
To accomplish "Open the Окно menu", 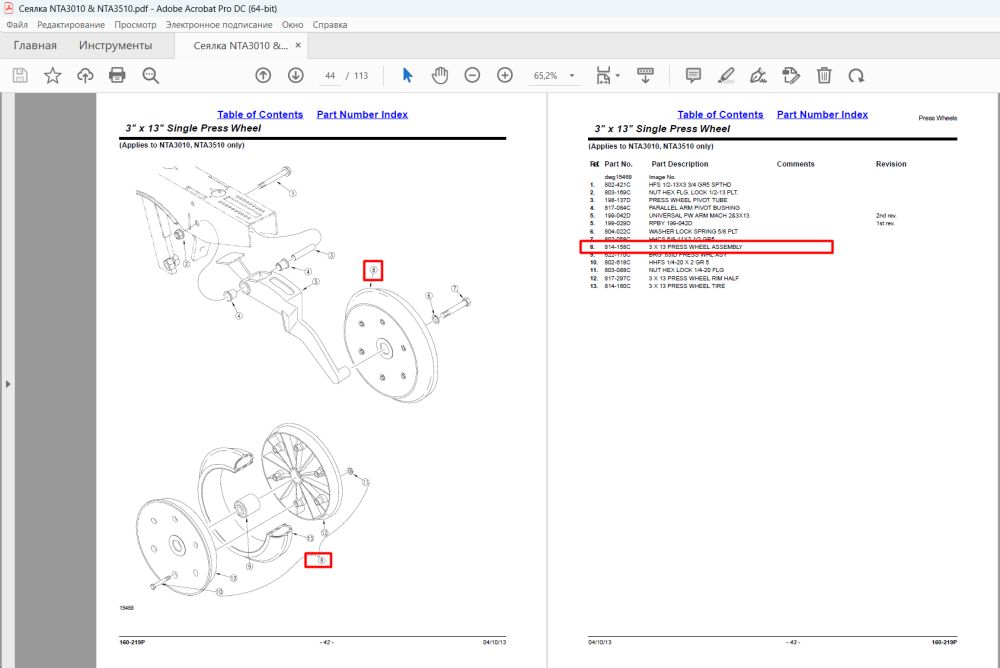I will click(x=292, y=25).
